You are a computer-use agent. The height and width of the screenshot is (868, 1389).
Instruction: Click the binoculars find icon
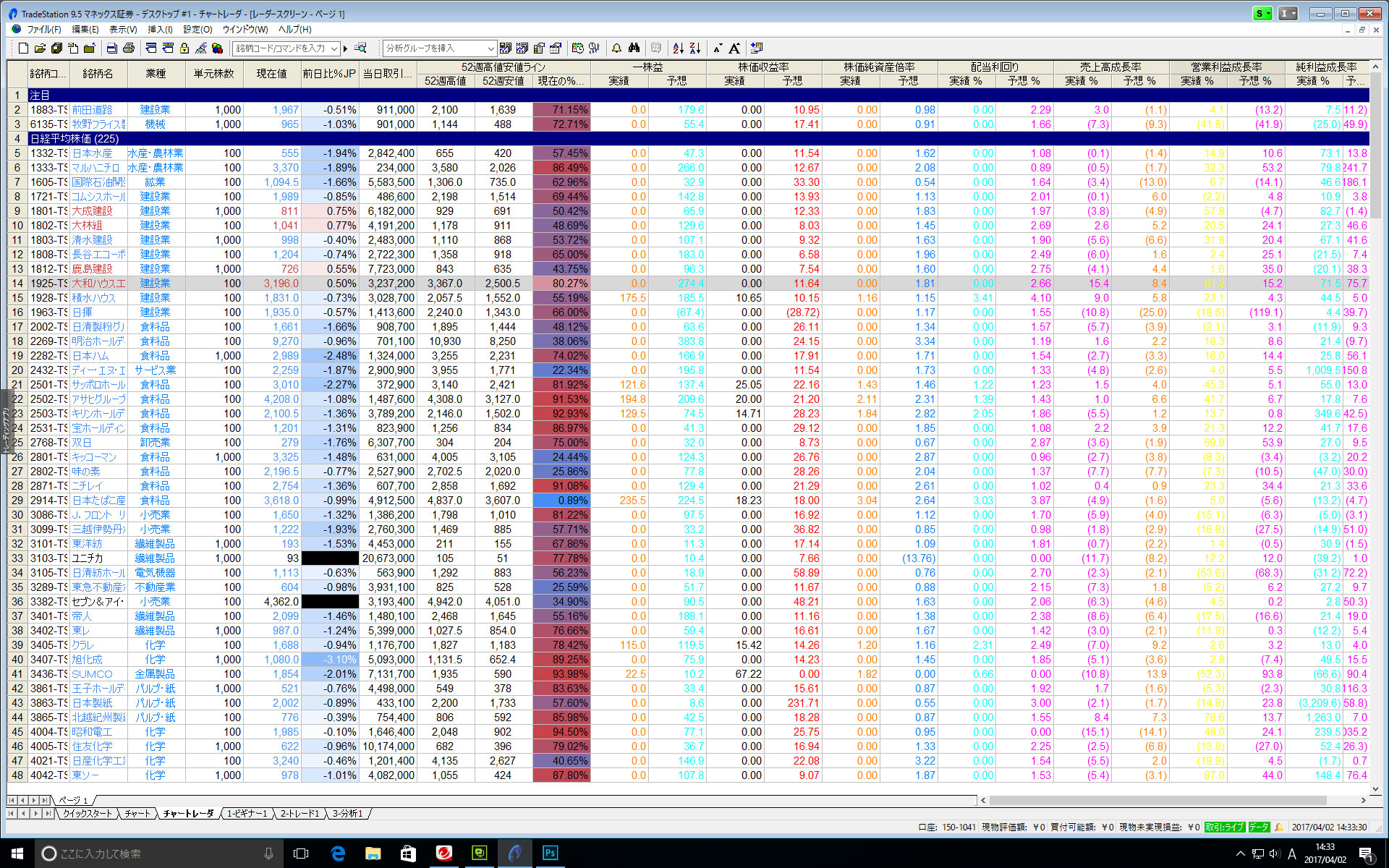(634, 48)
